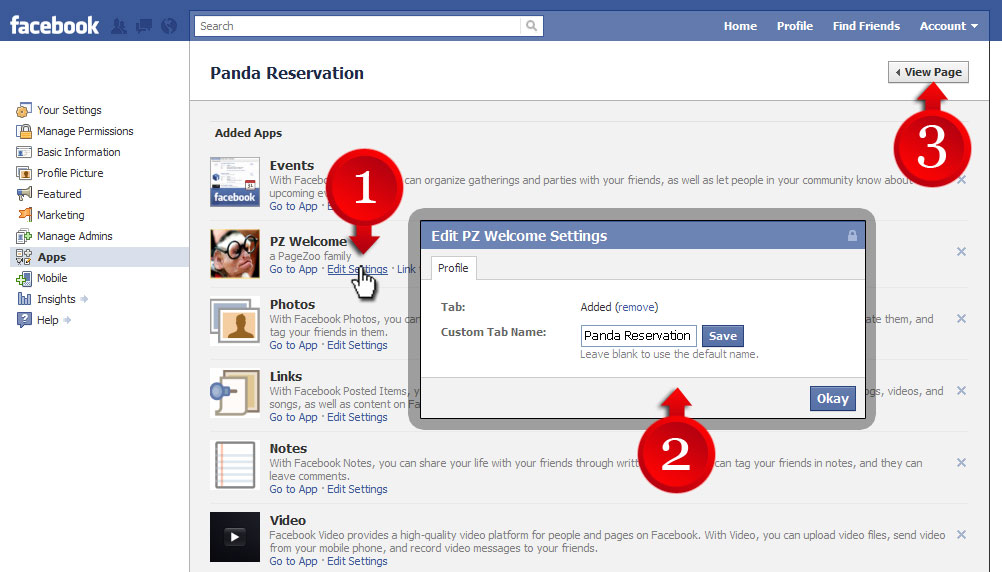Image resolution: width=1002 pixels, height=572 pixels.
Task: Click the Okay button in dialog
Action: 833,399
